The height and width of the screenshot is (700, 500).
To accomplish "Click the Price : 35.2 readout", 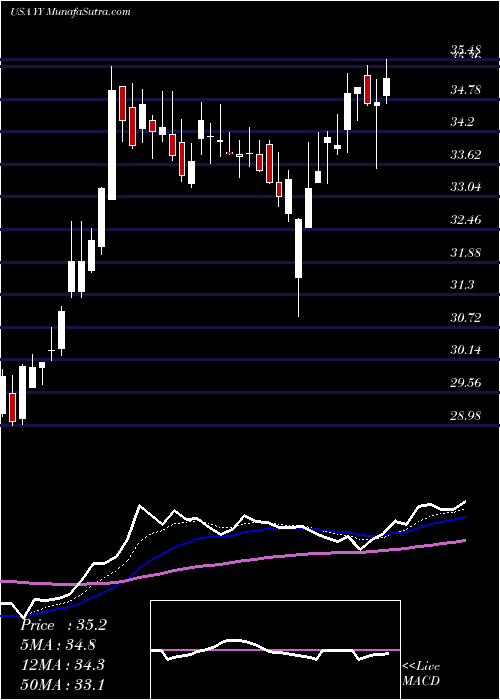I will pyautogui.click(x=63, y=625).
